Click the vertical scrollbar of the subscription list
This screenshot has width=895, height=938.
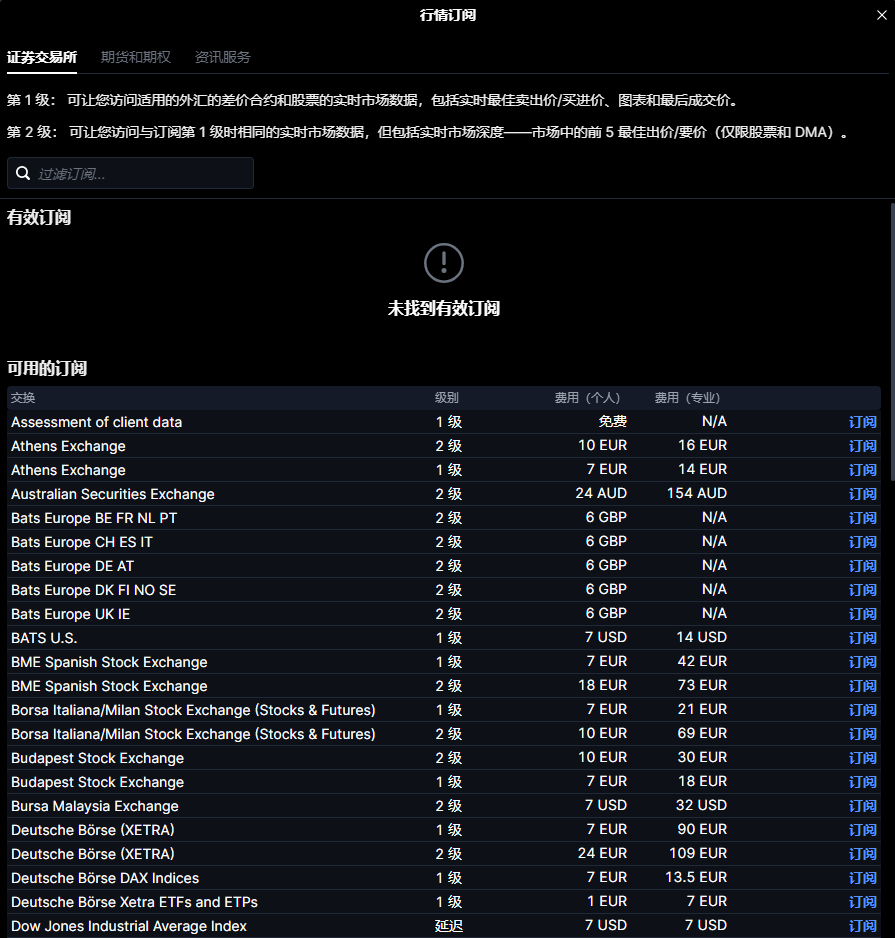pyautogui.click(x=892, y=341)
